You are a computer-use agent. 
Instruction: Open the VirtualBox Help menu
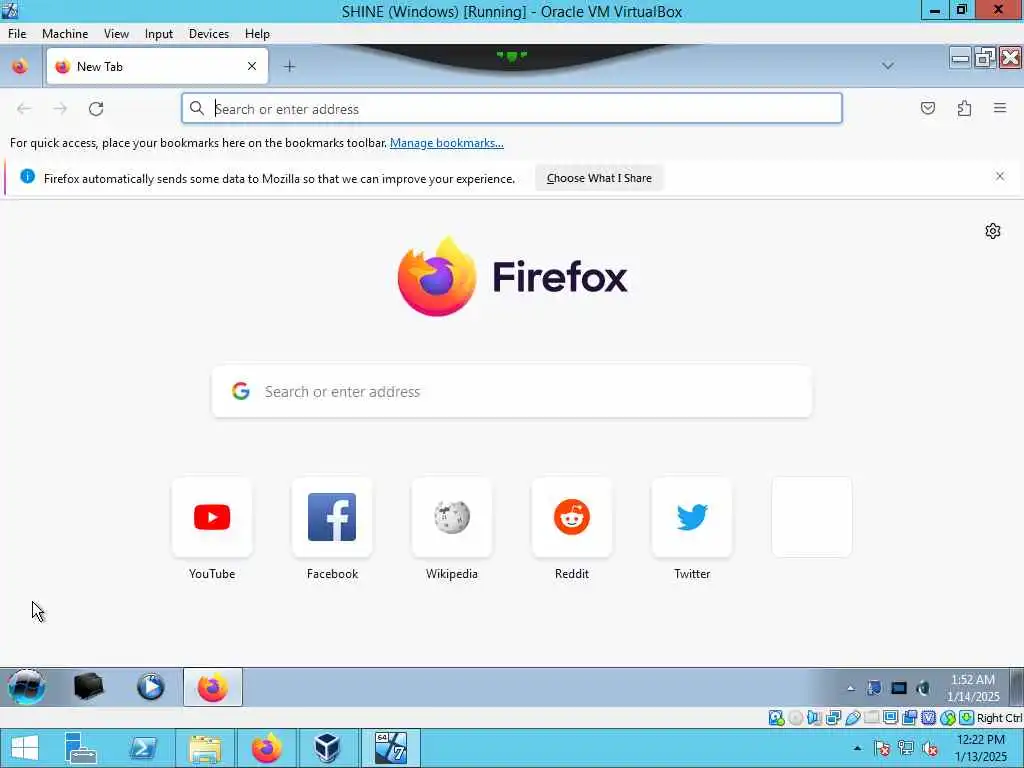click(257, 34)
